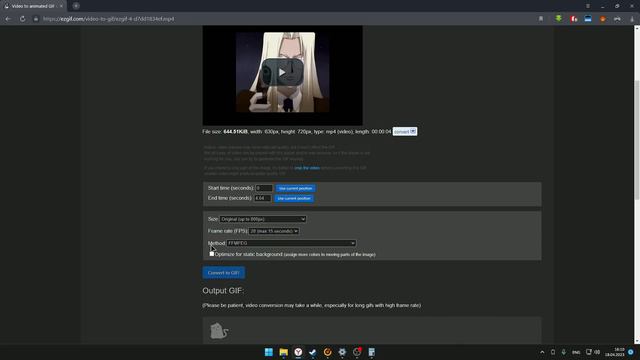
Task: Open the clock and date panel
Action: pos(614,352)
